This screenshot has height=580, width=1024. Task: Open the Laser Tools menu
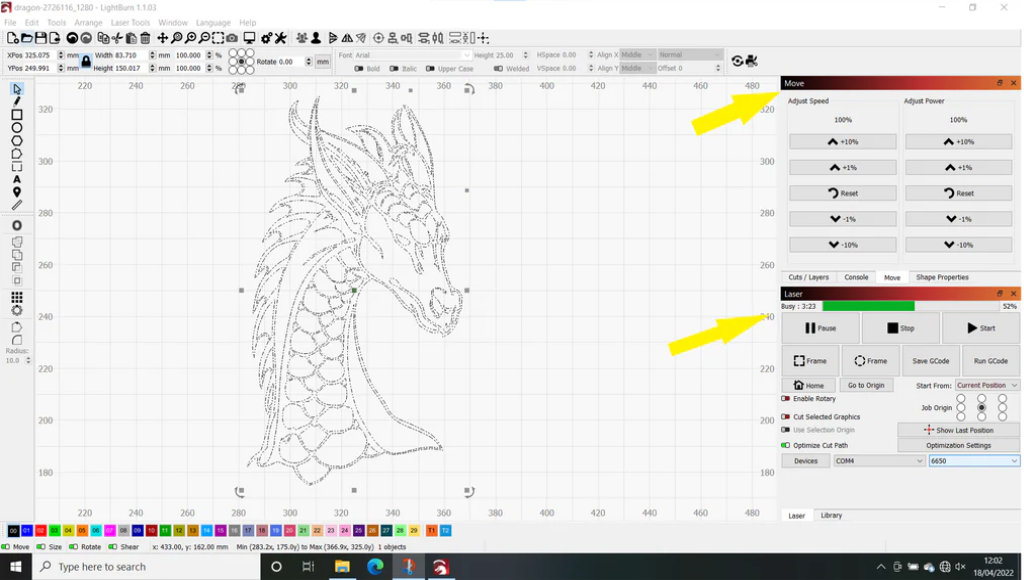(131, 22)
